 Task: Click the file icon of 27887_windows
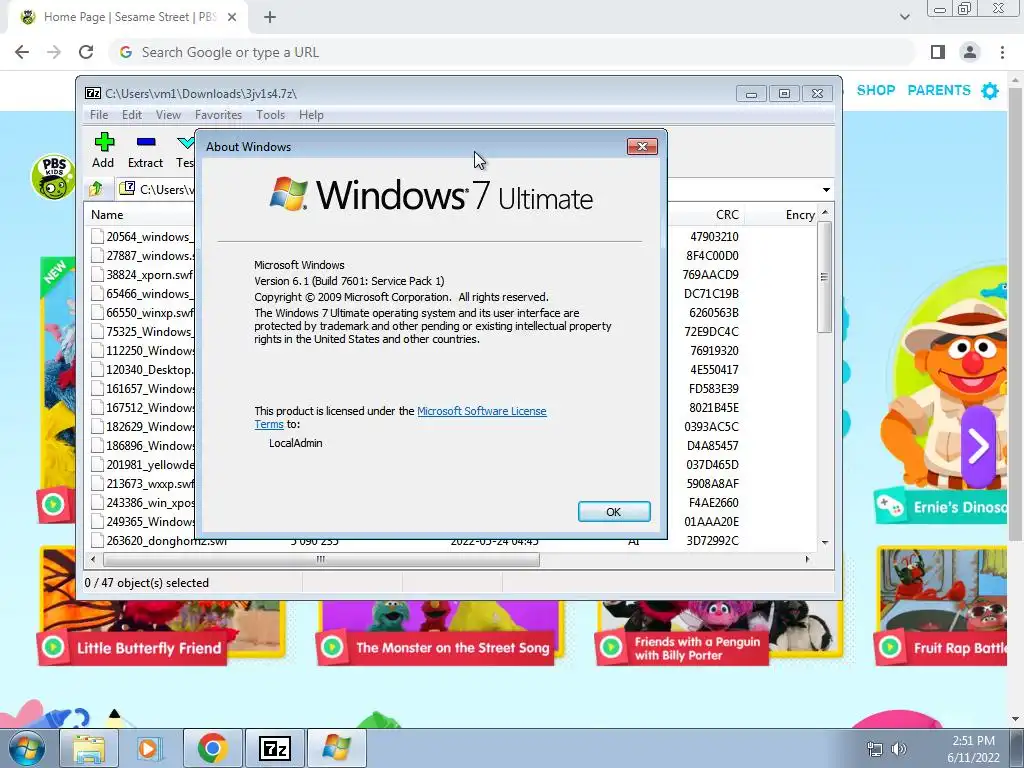point(97,255)
